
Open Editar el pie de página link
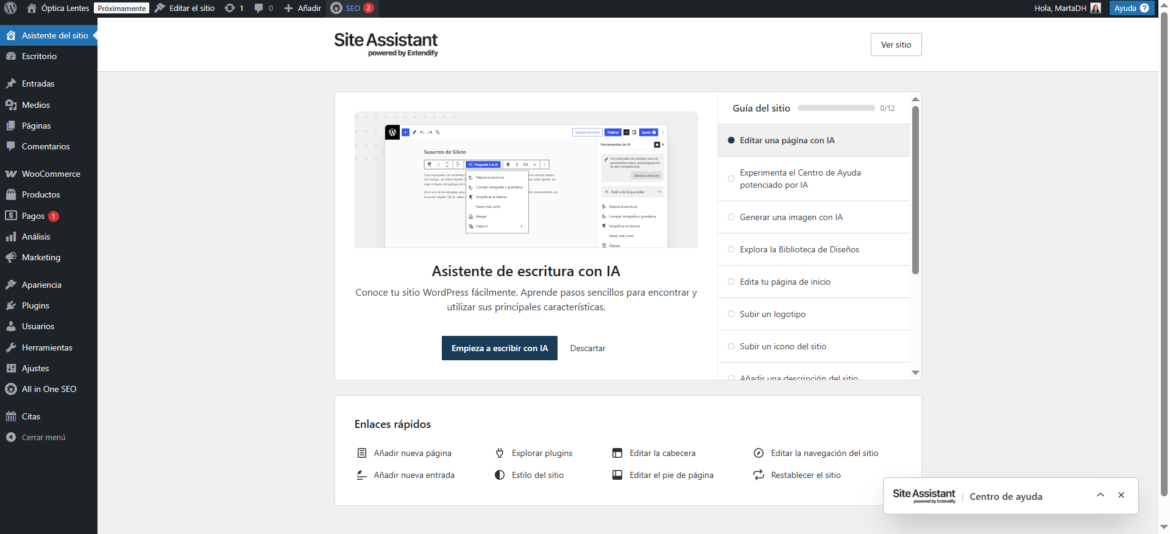(663, 475)
